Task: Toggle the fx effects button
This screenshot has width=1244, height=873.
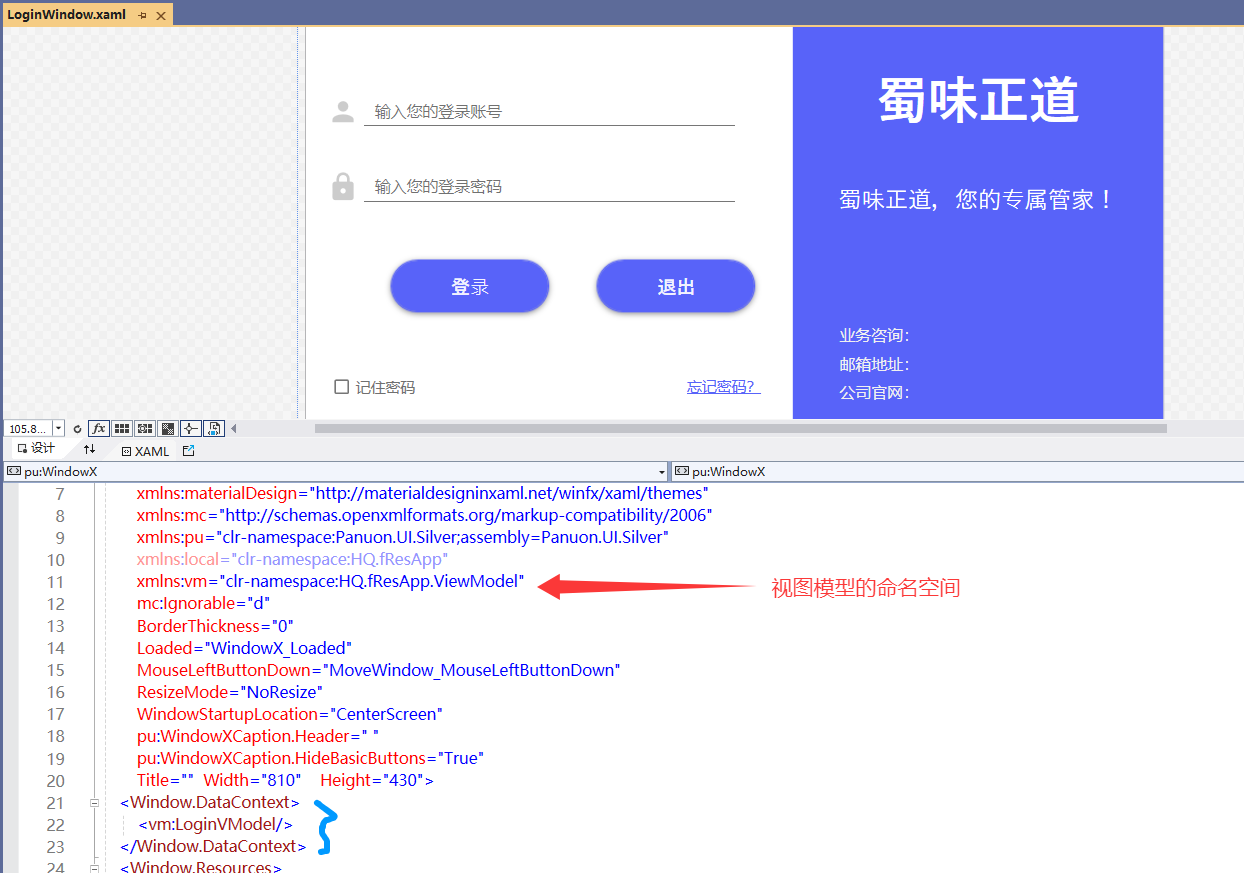Action: [x=99, y=428]
